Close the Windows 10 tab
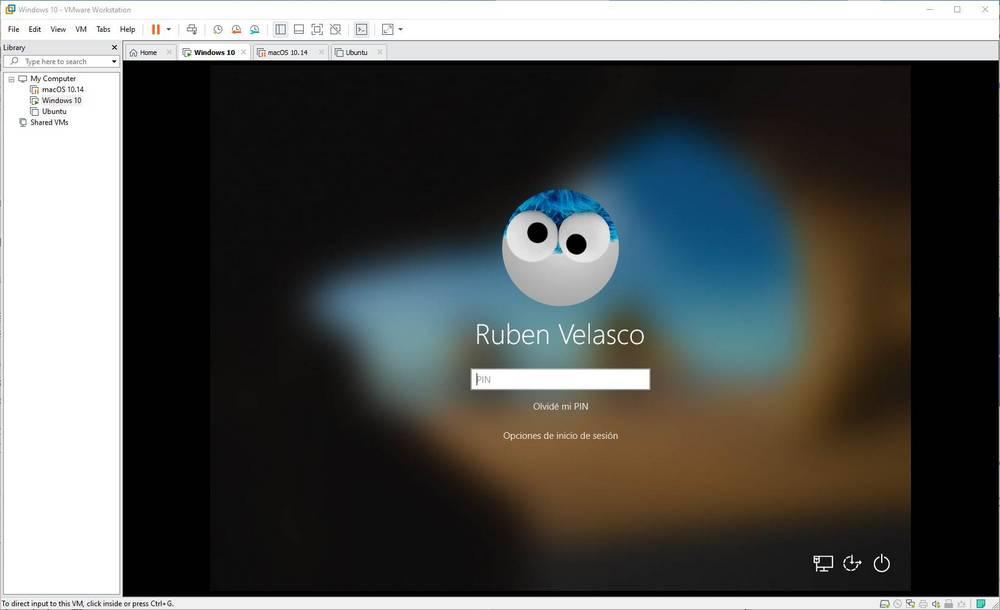 coord(244,52)
